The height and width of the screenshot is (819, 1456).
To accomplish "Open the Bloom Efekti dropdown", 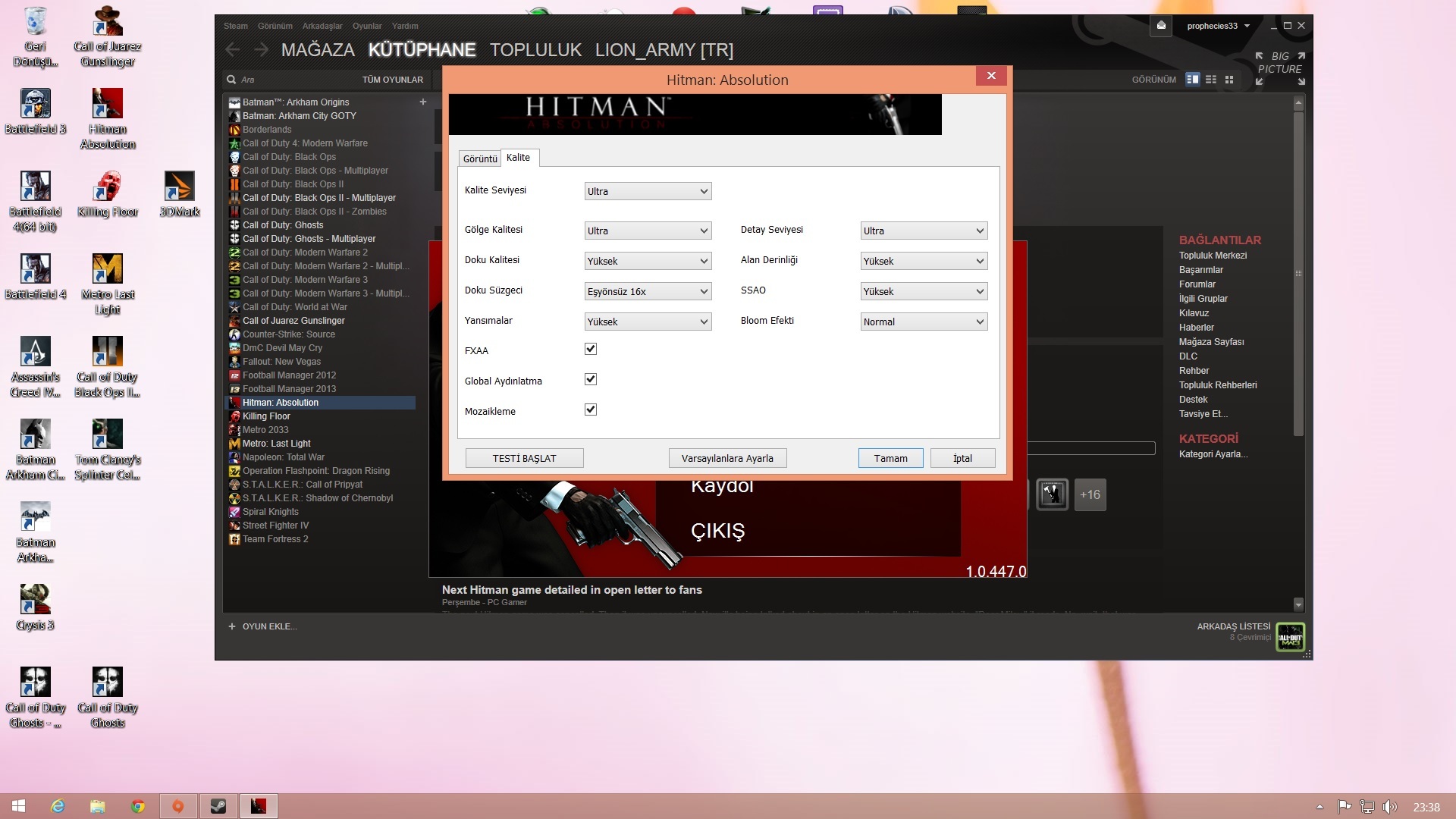I will [x=924, y=322].
